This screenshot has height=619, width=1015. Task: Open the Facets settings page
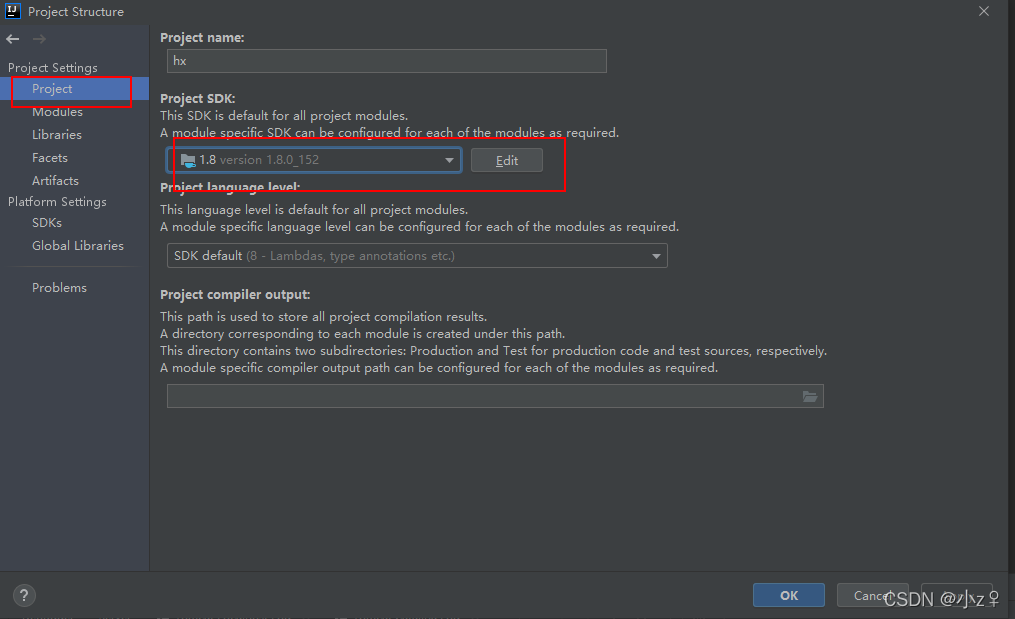50,157
